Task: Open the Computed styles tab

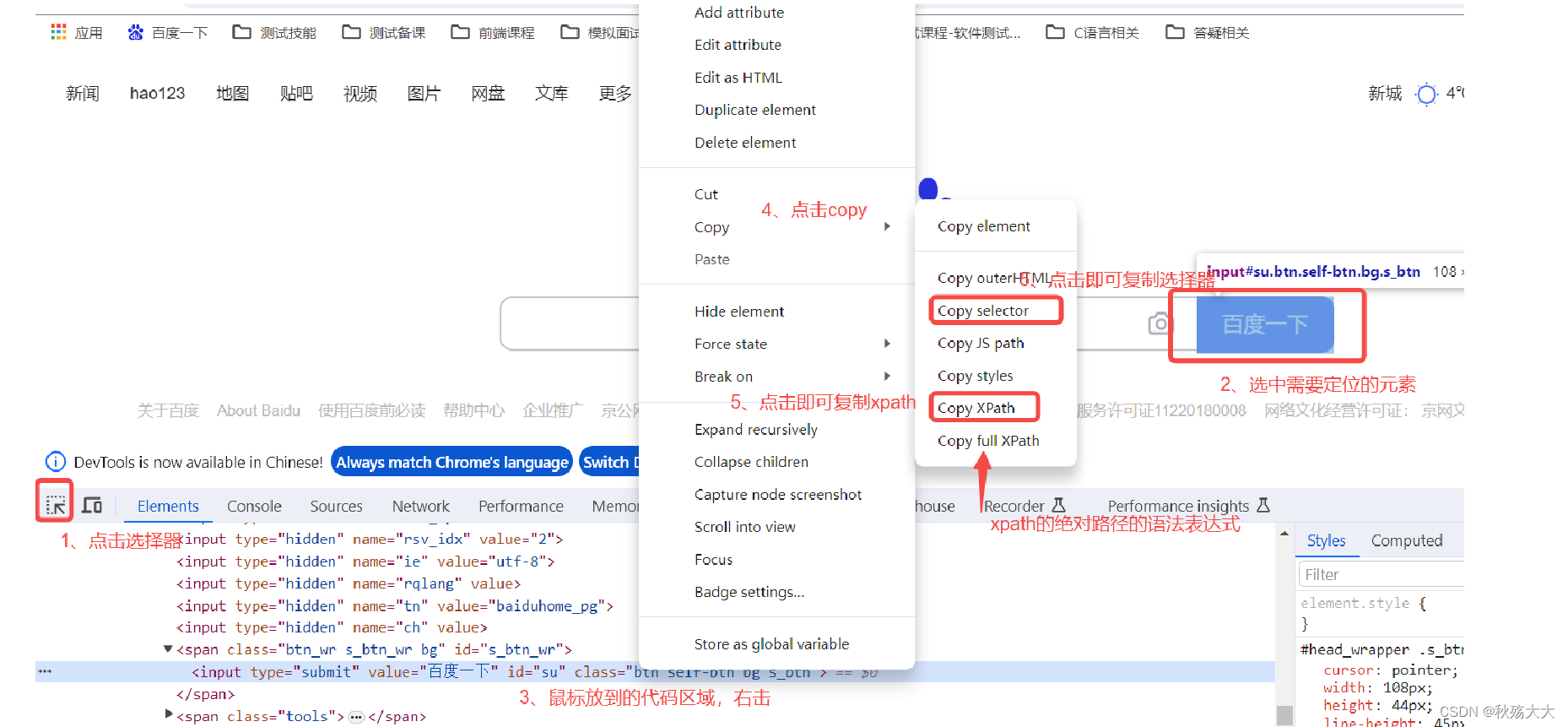Action: pyautogui.click(x=1406, y=540)
